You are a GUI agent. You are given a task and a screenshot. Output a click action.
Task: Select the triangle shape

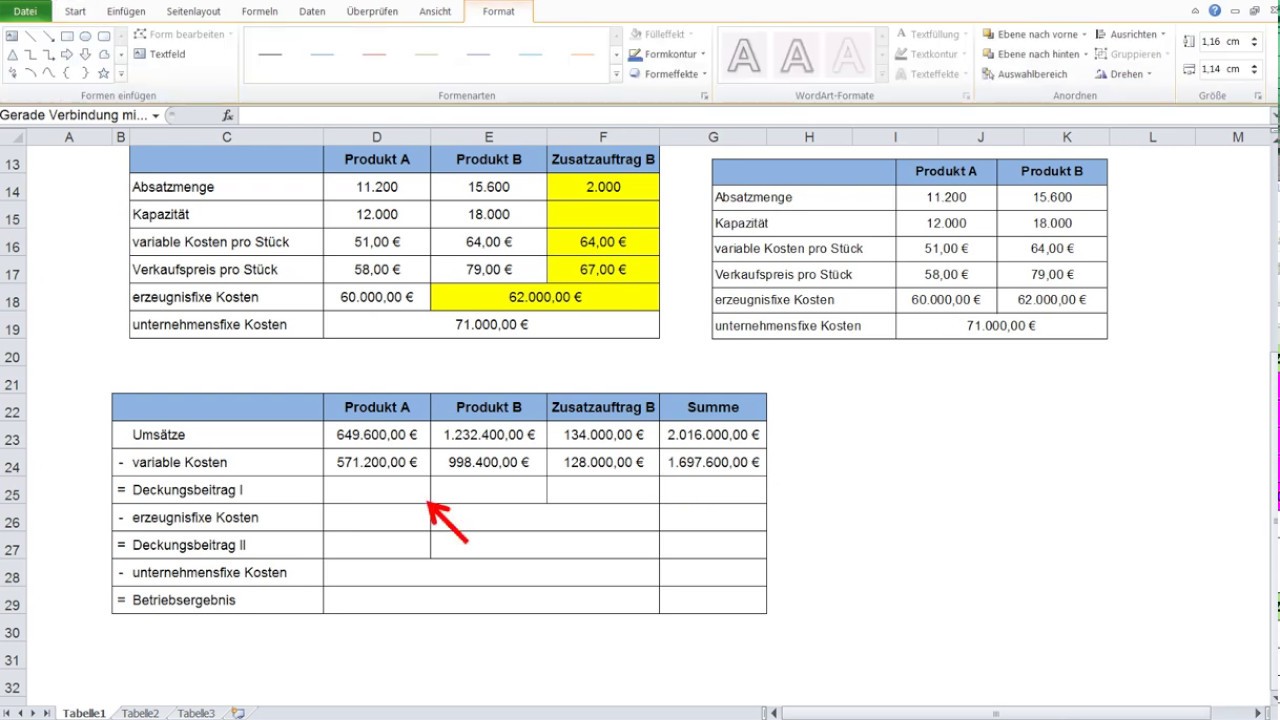coord(12,55)
